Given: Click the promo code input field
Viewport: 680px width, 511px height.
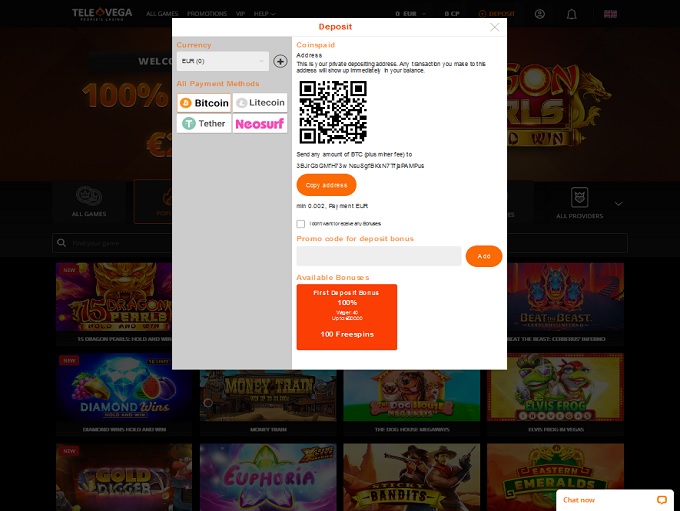Looking at the screenshot, I should click(379, 256).
